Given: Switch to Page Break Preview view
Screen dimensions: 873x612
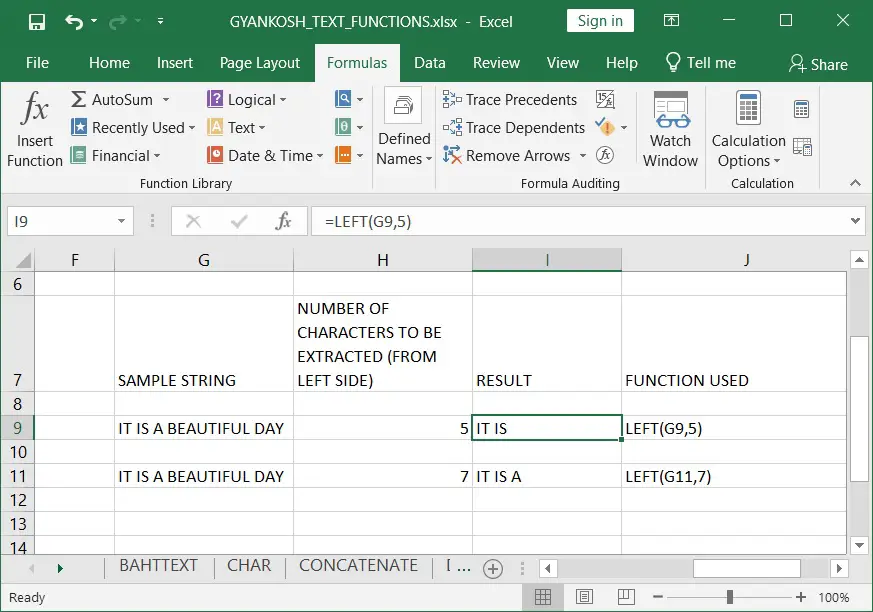Looking at the screenshot, I should [x=626, y=597].
